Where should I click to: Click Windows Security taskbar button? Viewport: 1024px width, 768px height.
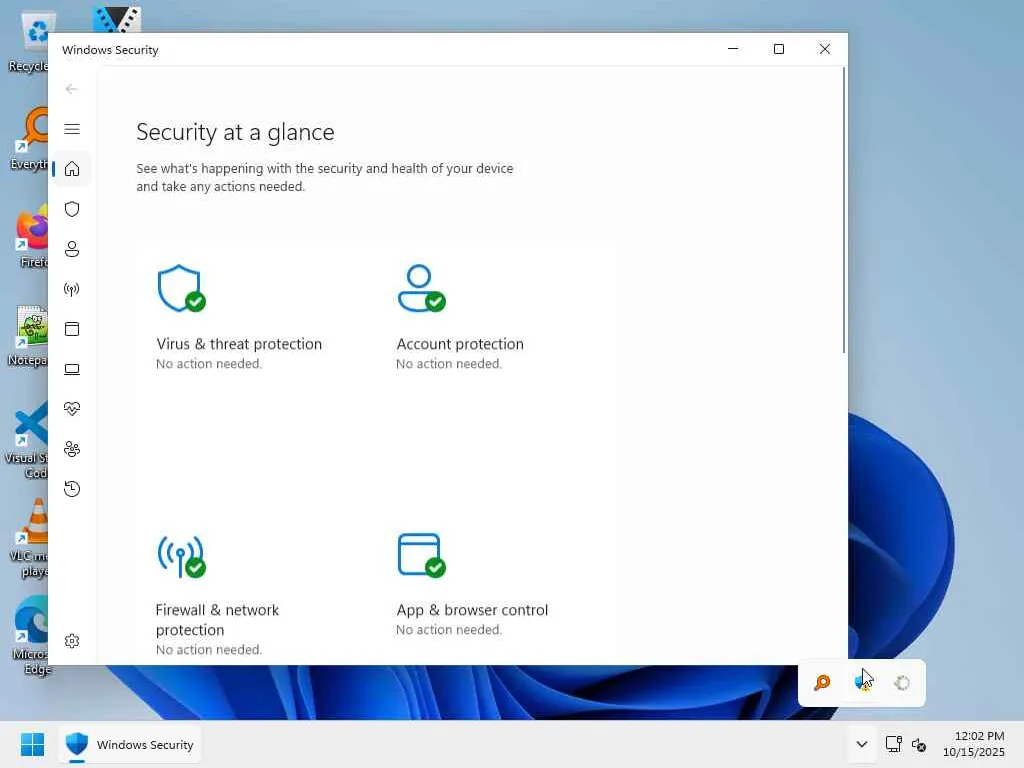point(131,744)
